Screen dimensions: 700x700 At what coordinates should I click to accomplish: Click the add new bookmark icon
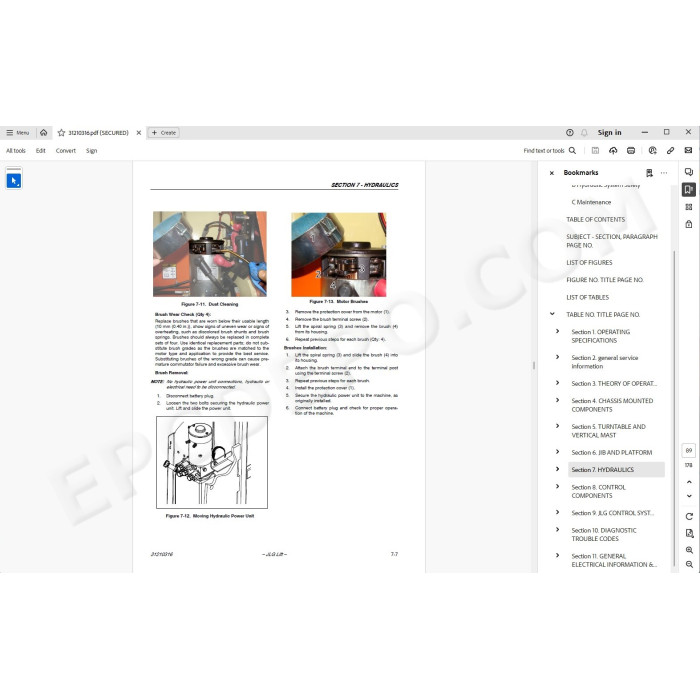point(649,173)
